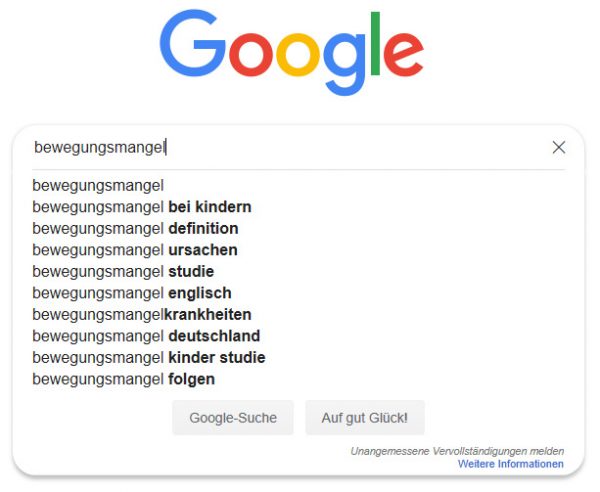The image size is (600, 492).
Task: Pick the 'bewegungsmangelkrankheiten' suggestion
Action: pos(141,315)
